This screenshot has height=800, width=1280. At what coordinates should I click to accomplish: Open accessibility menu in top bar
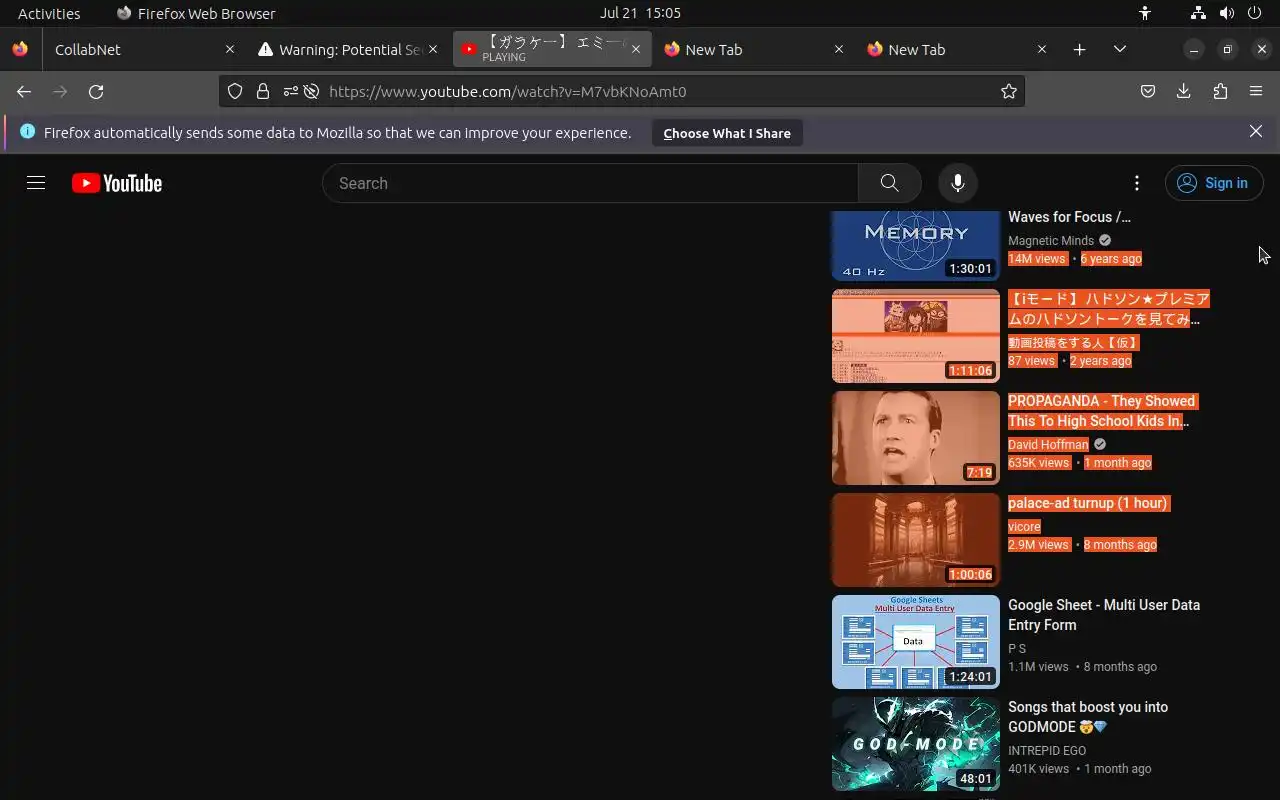pos(1145,13)
